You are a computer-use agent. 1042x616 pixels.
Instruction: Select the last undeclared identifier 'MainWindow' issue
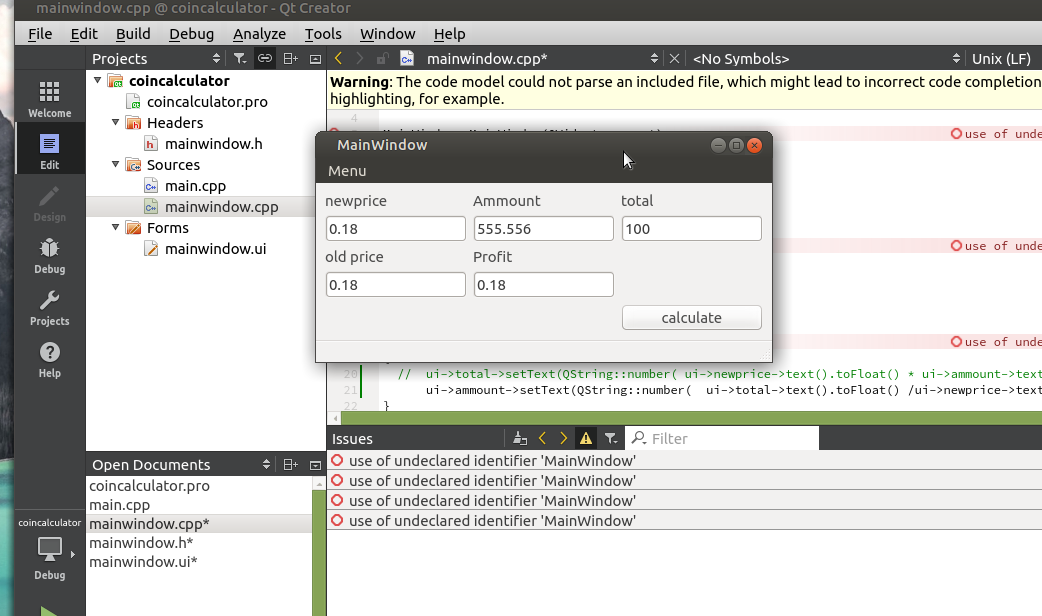point(684,520)
